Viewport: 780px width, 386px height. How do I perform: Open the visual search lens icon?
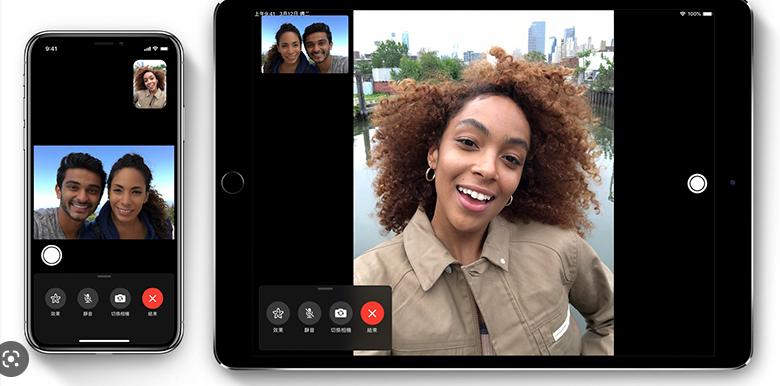click(11, 359)
